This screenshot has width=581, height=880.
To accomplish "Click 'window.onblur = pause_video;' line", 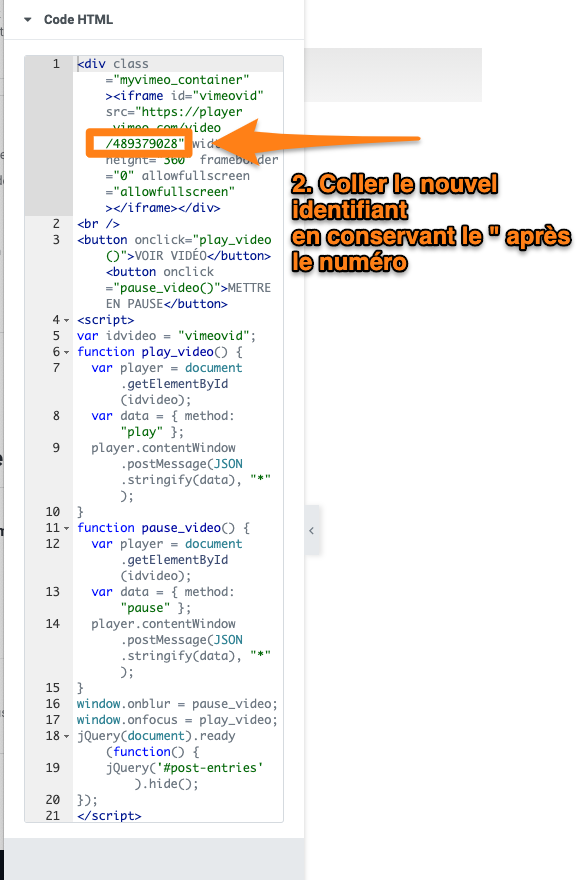I will [177, 704].
